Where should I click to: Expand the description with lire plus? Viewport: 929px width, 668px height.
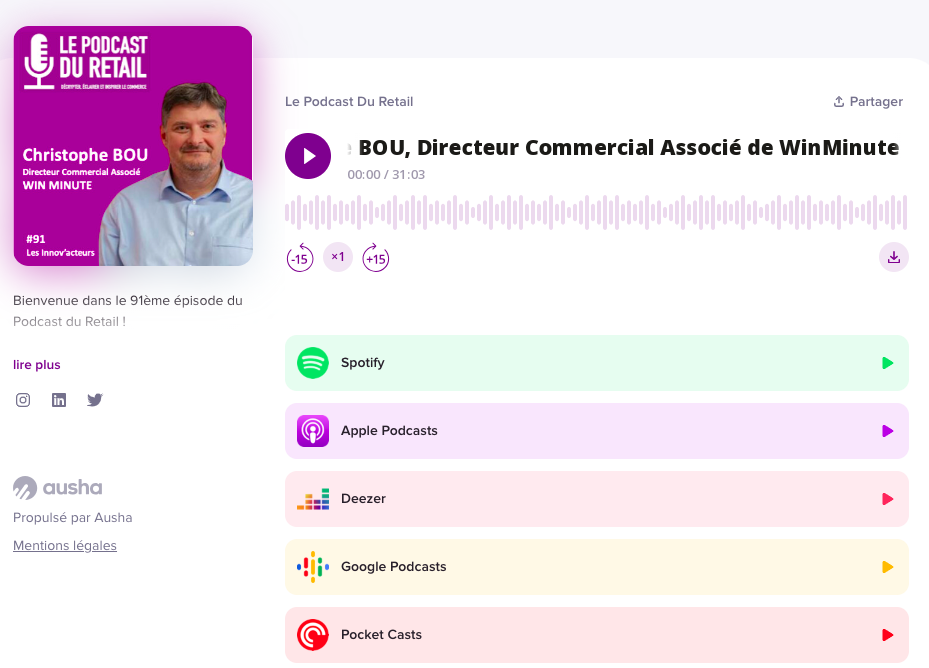coord(37,364)
